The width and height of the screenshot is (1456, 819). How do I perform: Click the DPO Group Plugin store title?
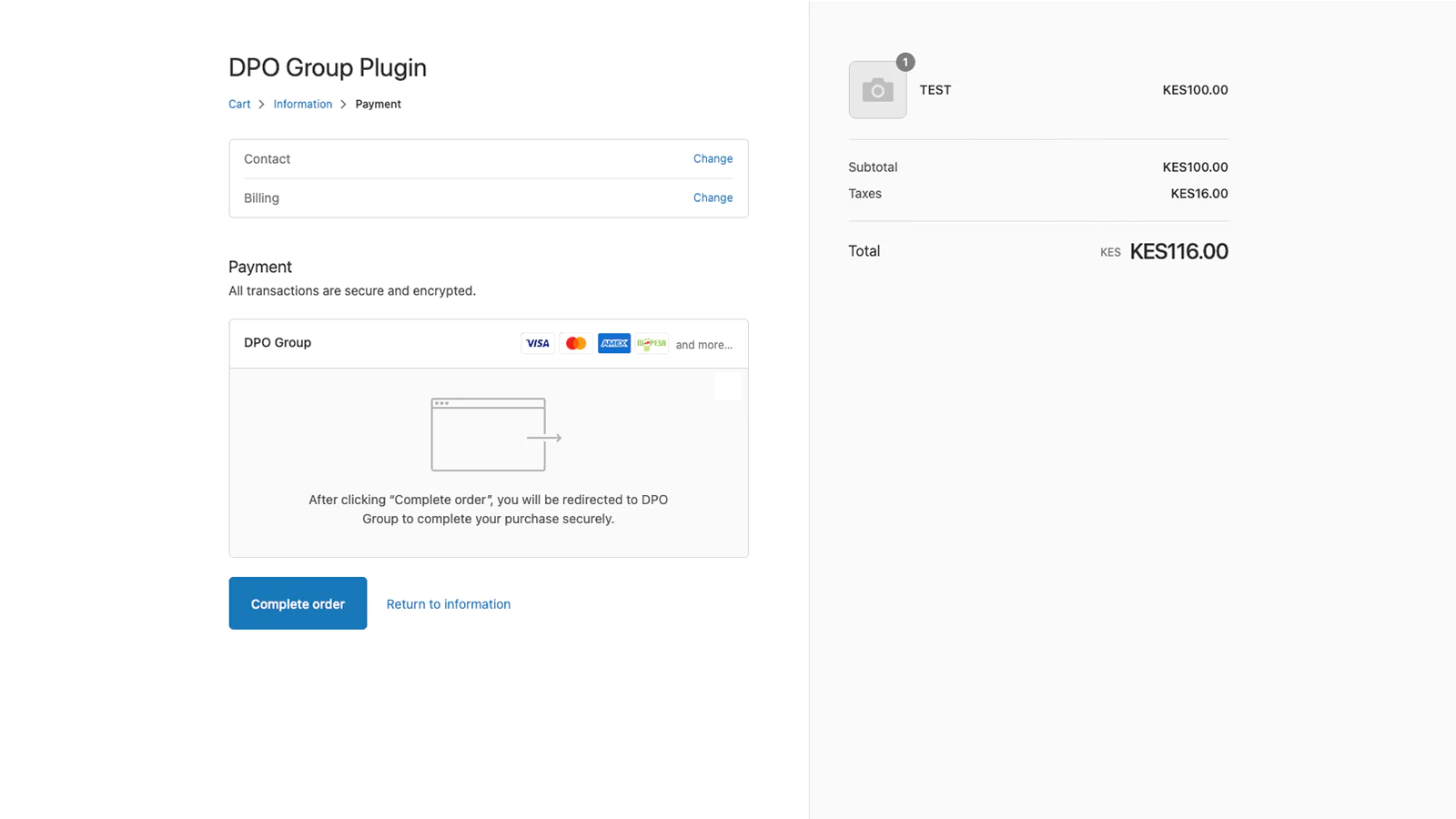point(328,68)
